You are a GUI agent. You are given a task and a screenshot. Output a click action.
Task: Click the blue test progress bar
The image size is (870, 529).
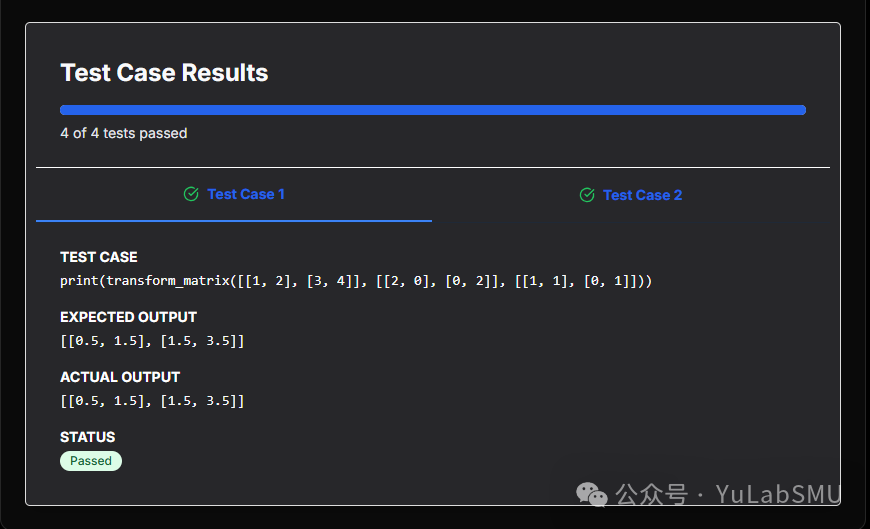[432, 110]
